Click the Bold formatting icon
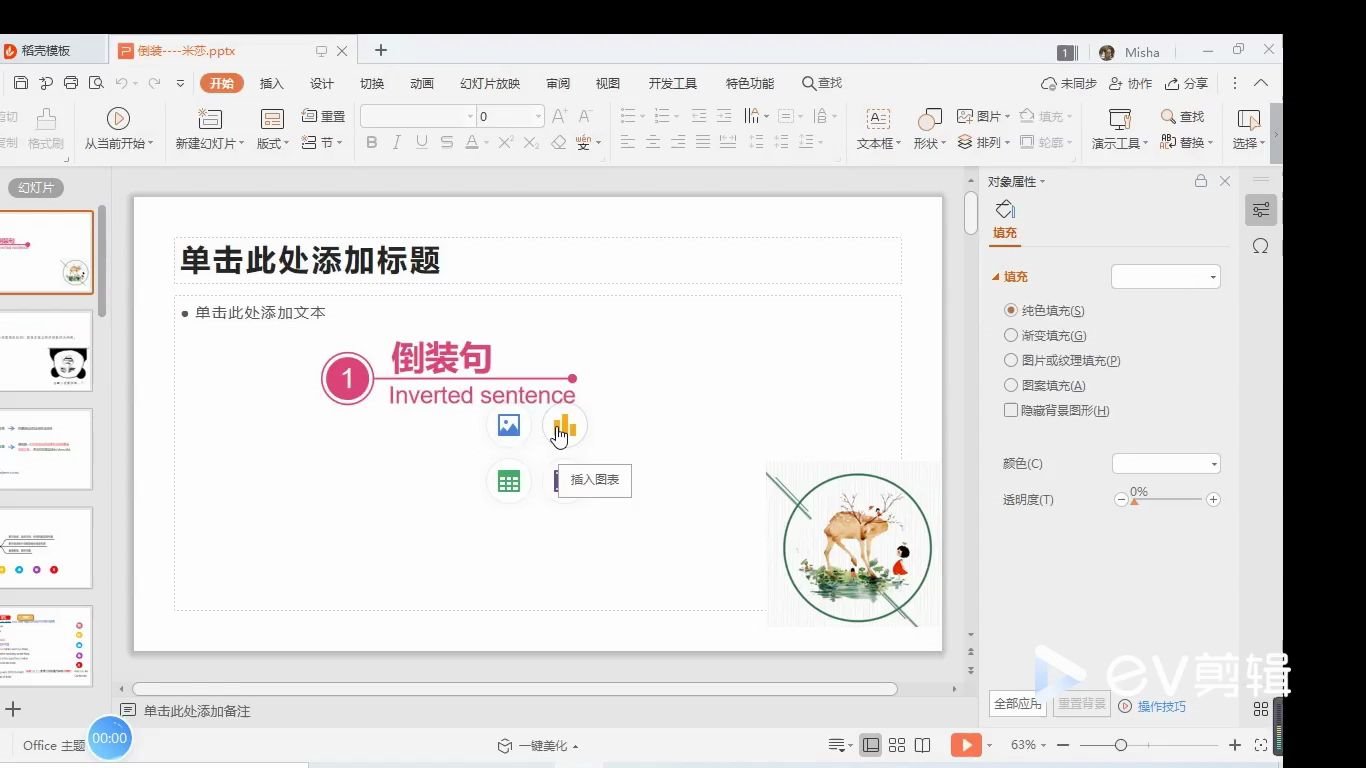Viewport: 1366px width, 768px height. pyautogui.click(x=372, y=143)
